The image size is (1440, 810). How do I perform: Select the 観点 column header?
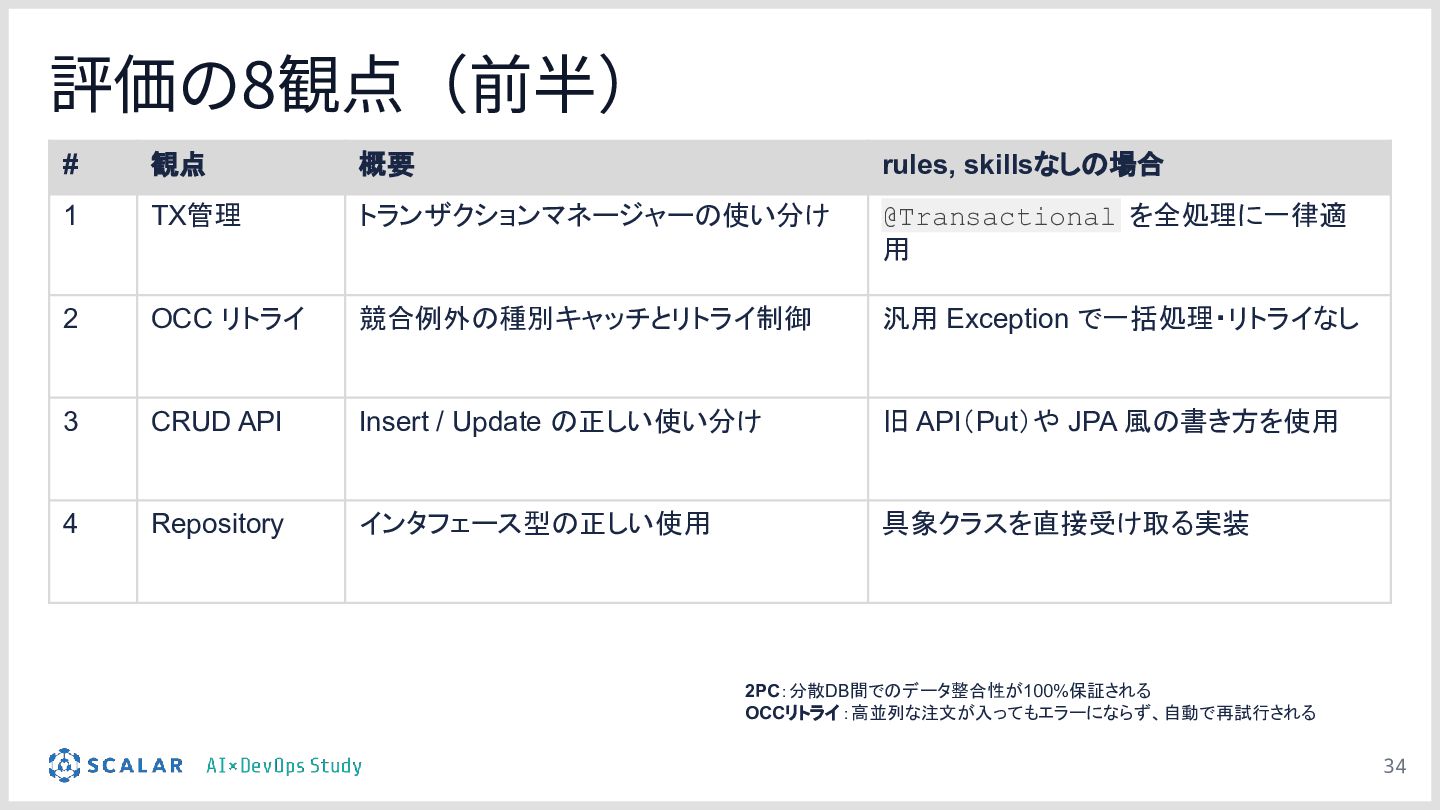[178, 165]
